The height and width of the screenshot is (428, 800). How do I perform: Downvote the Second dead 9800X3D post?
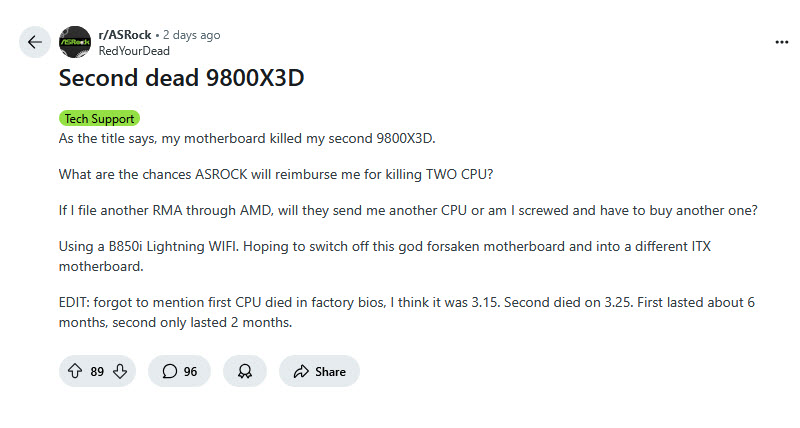[120, 371]
